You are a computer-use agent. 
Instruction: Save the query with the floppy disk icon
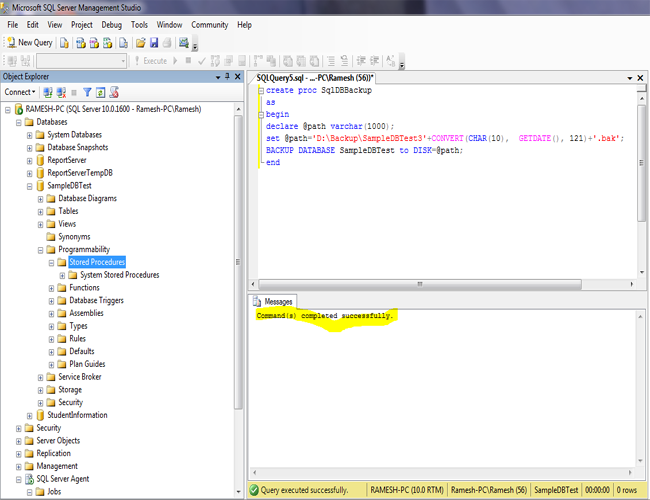tap(155, 43)
